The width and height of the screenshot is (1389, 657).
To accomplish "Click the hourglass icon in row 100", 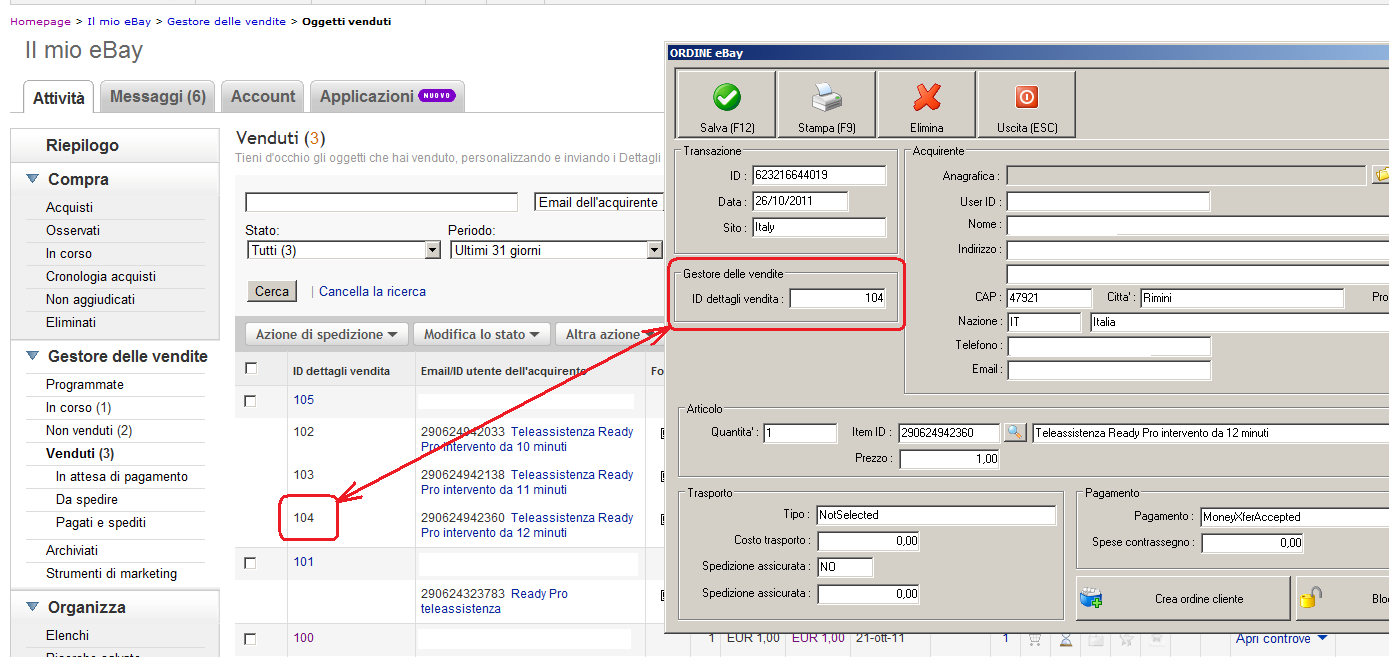I will pyautogui.click(x=1066, y=639).
